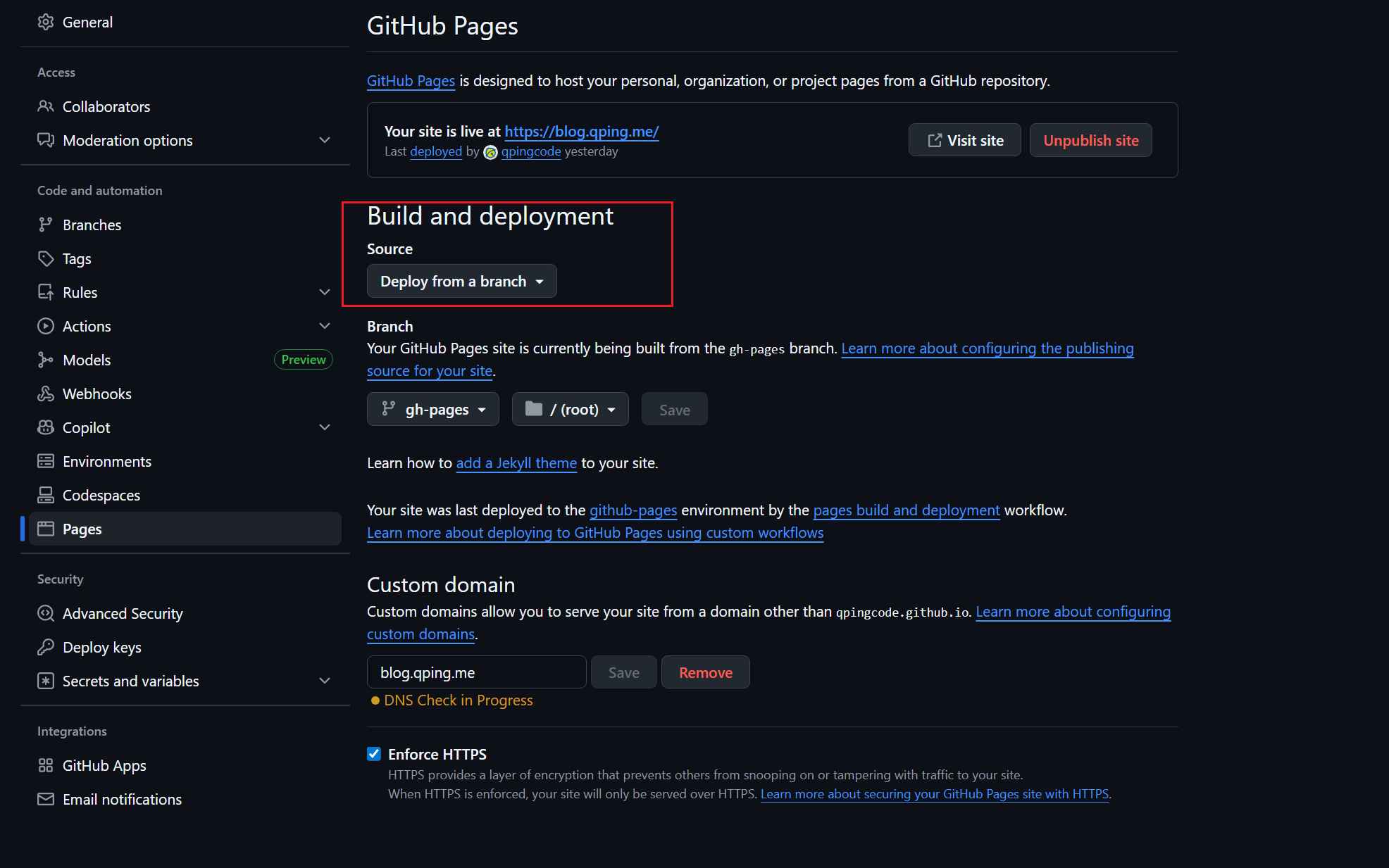Open the GitHub Pages intro link

tap(411, 81)
